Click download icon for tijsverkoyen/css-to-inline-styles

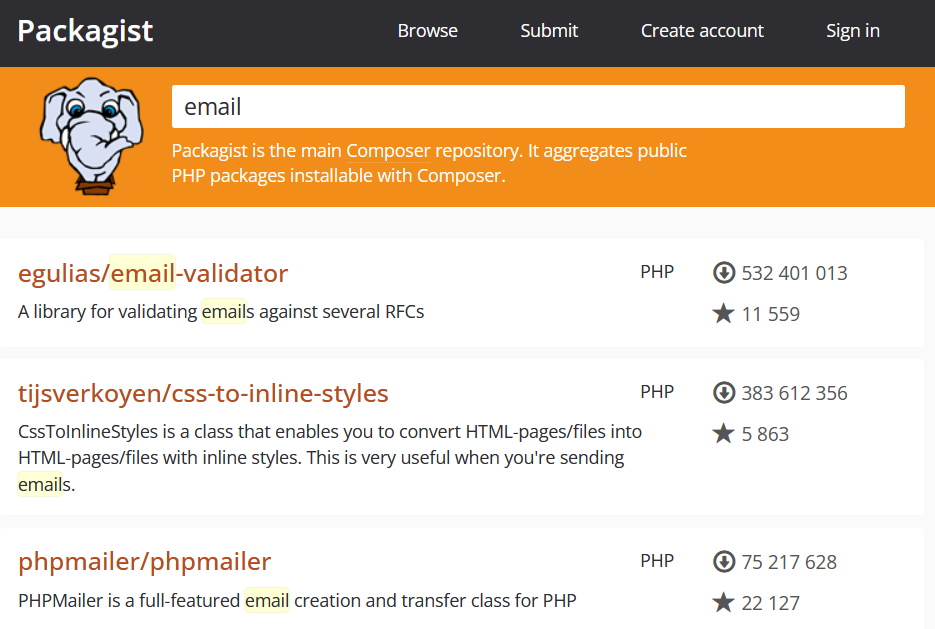tap(724, 393)
